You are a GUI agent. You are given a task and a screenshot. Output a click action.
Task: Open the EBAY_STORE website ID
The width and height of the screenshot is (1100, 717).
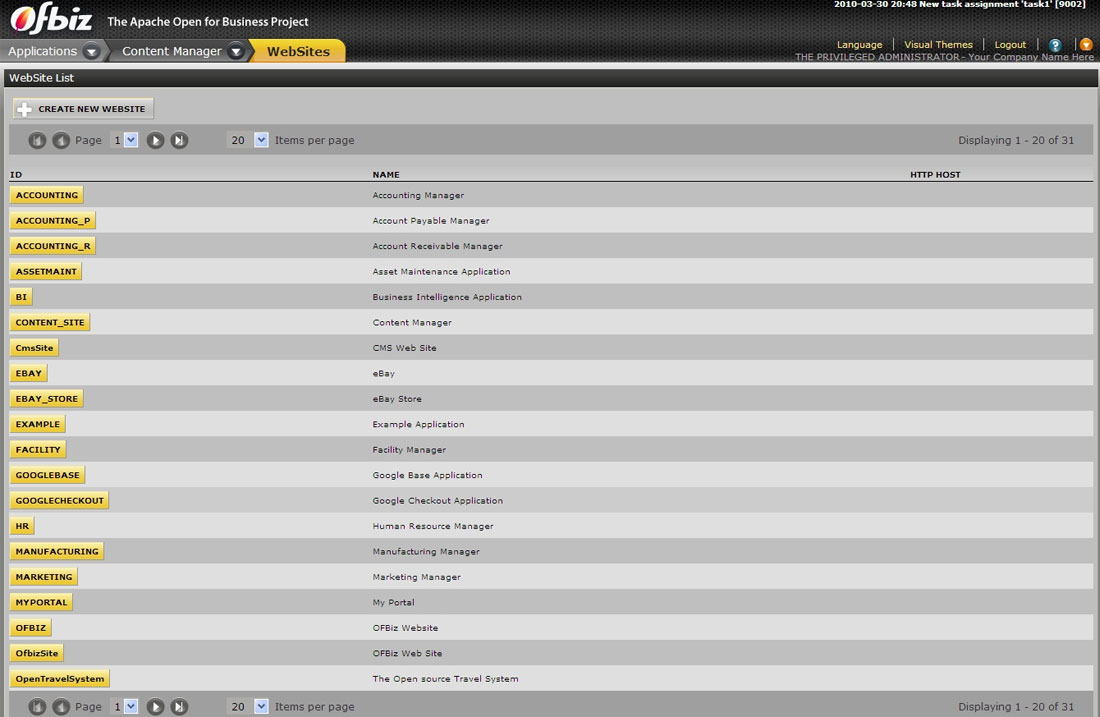[x=47, y=398]
